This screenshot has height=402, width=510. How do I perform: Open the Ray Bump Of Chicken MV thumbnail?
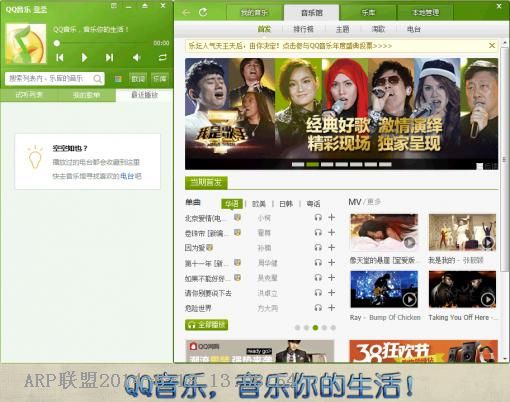pos(384,289)
